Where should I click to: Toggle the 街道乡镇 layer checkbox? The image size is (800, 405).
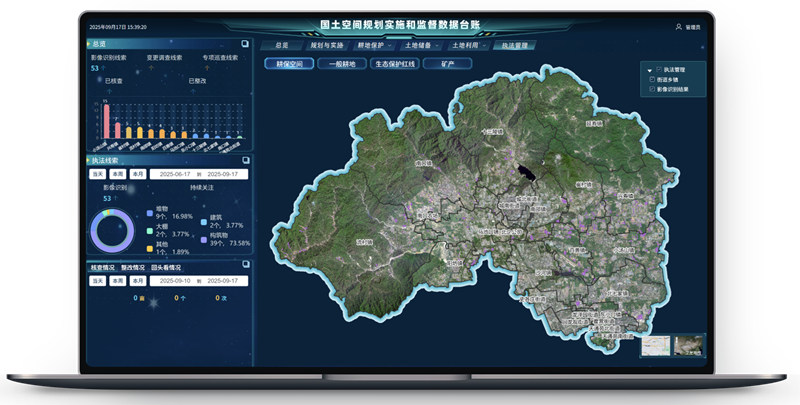point(653,79)
